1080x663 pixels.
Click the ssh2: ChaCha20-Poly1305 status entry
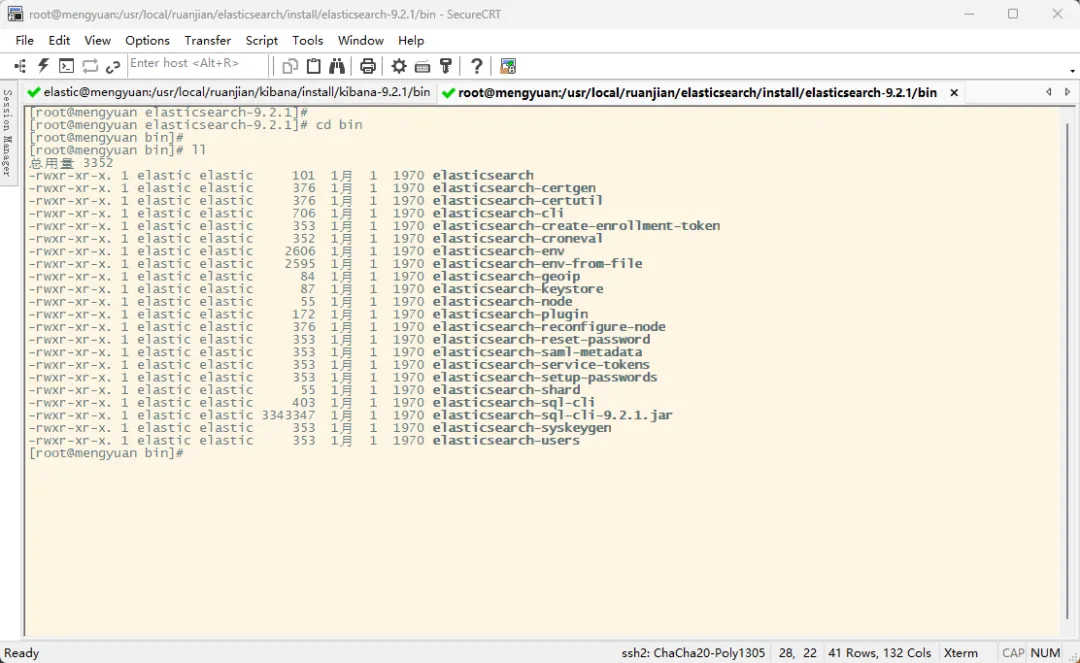(x=693, y=653)
